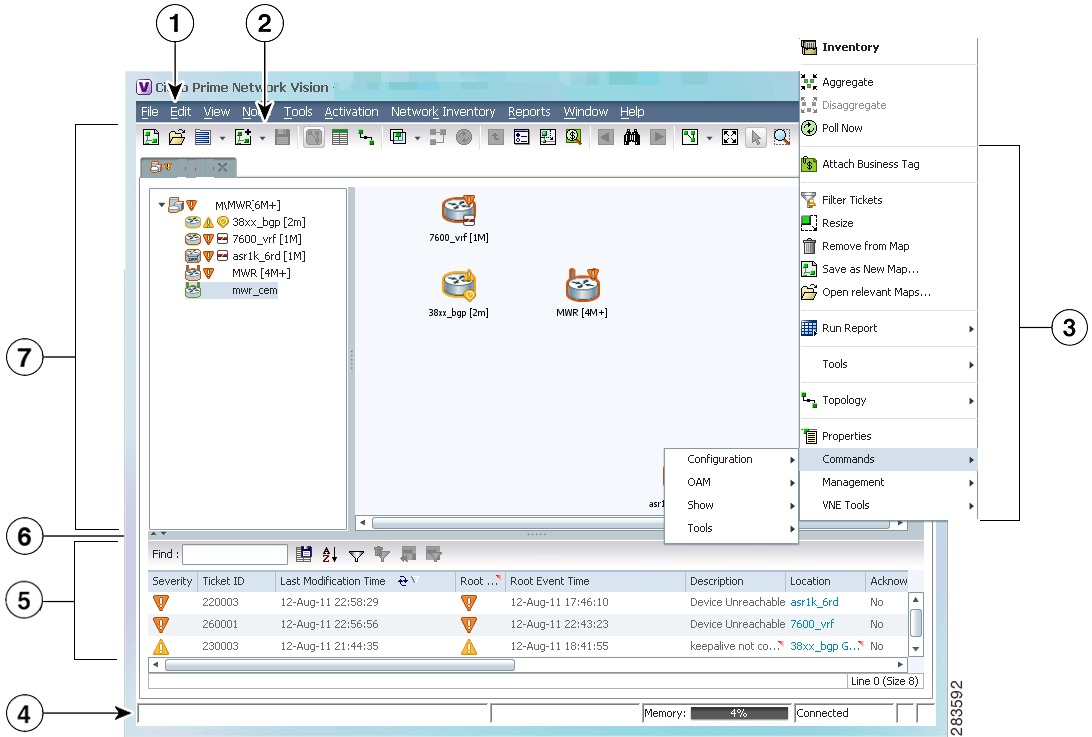Select asr1k_6rd [1M] in the tree
The height and width of the screenshot is (737, 1092).
[x=269, y=256]
